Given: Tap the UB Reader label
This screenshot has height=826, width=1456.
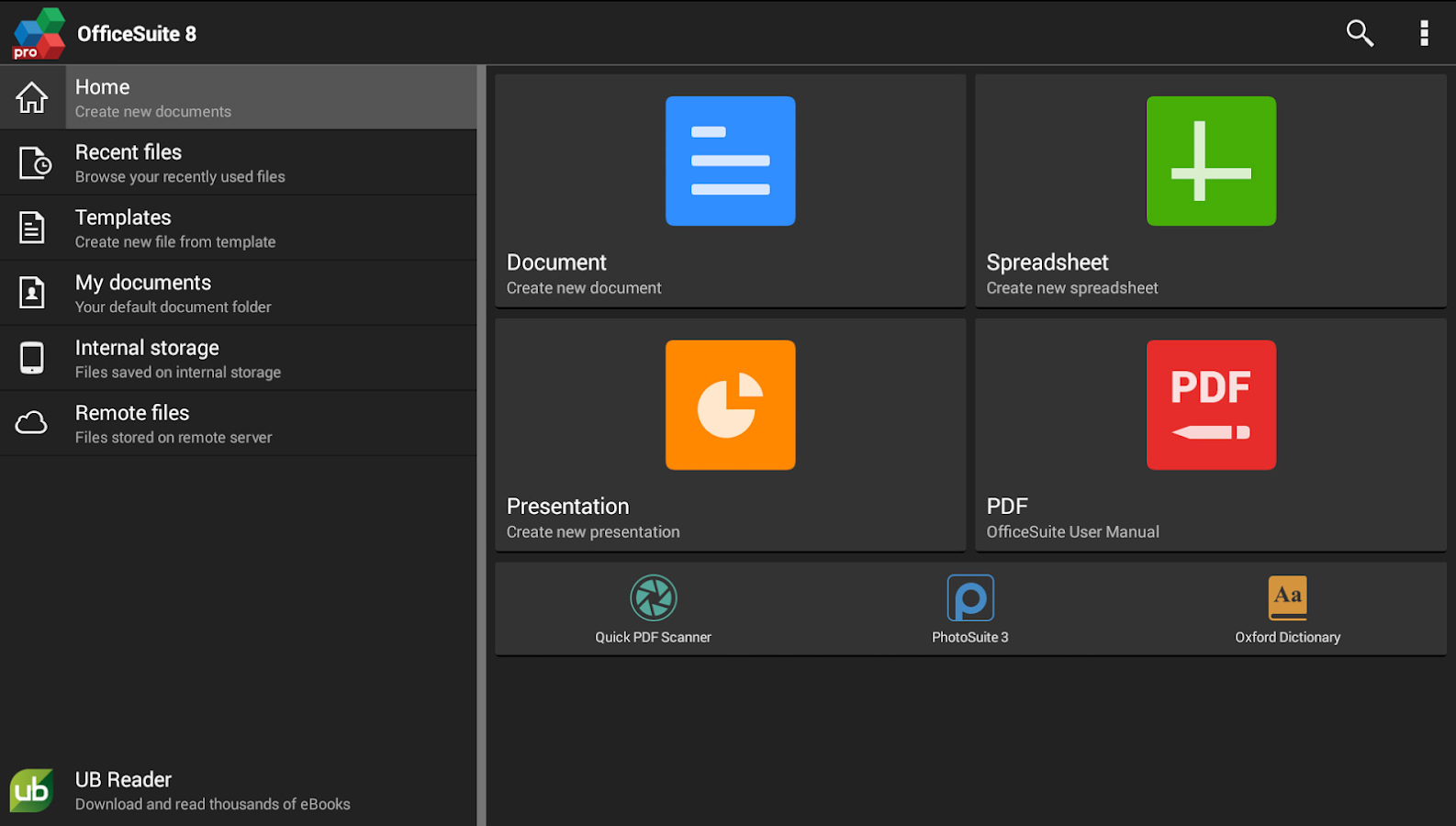Looking at the screenshot, I should (123, 780).
